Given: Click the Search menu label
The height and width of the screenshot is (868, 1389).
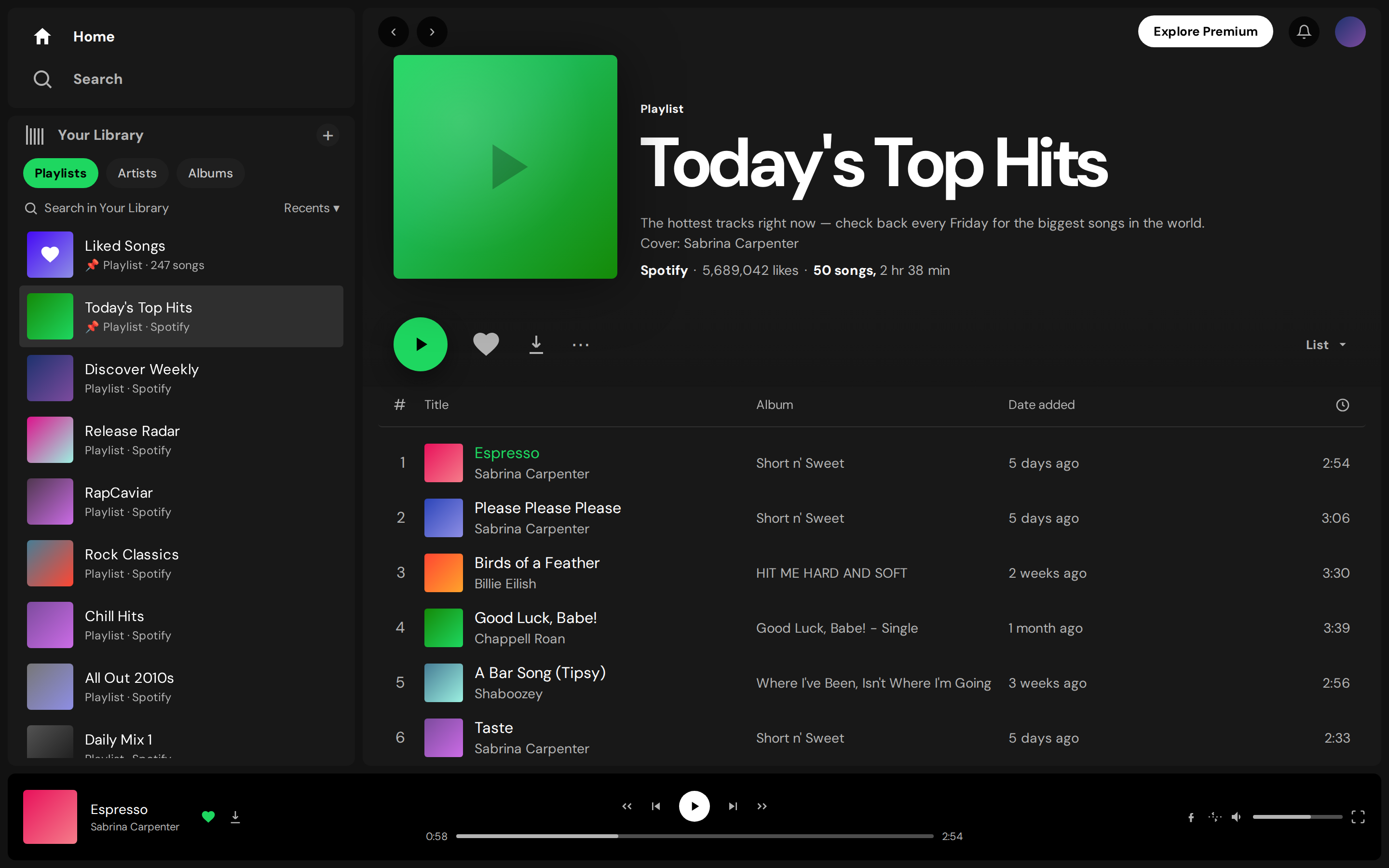Looking at the screenshot, I should [x=98, y=79].
